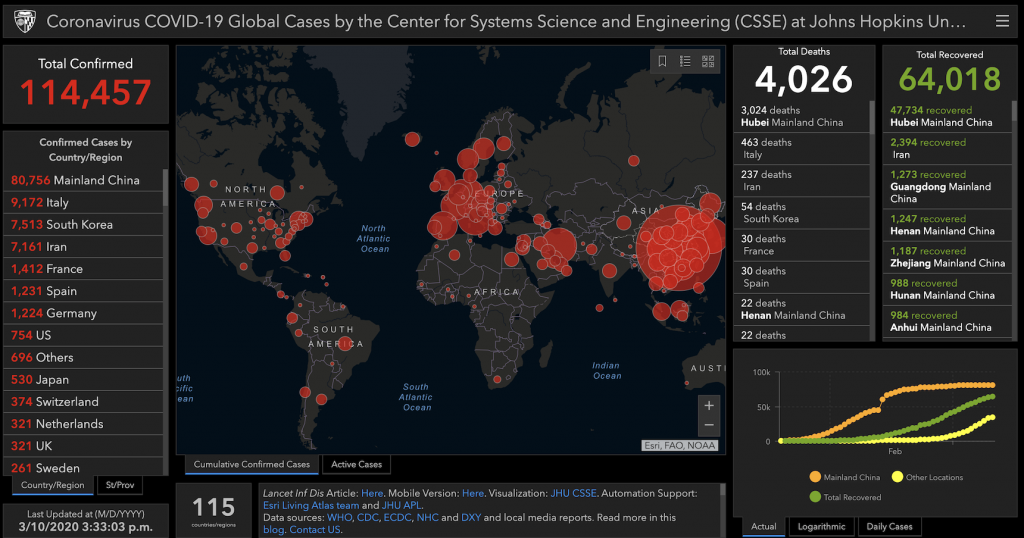Viewport: 1024px width, 538px height.
Task: Click the Contact US link
Action: point(315,530)
